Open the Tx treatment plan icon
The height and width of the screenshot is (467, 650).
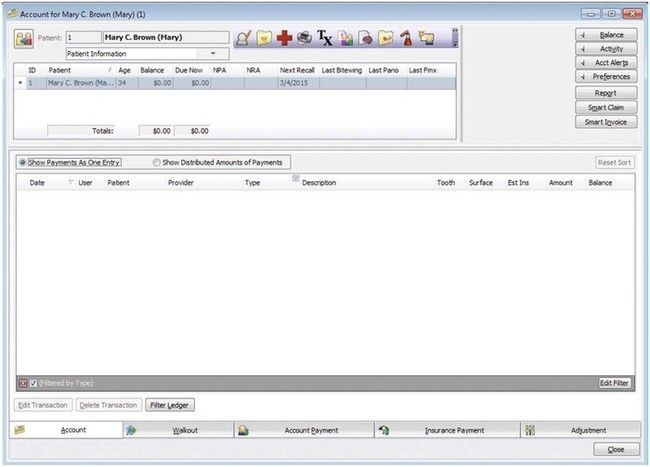coord(324,39)
